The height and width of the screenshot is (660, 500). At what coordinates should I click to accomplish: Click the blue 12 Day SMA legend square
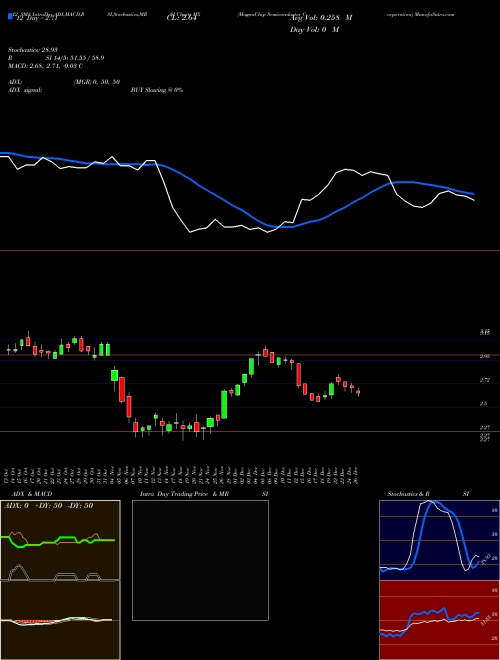tap(10, 16)
